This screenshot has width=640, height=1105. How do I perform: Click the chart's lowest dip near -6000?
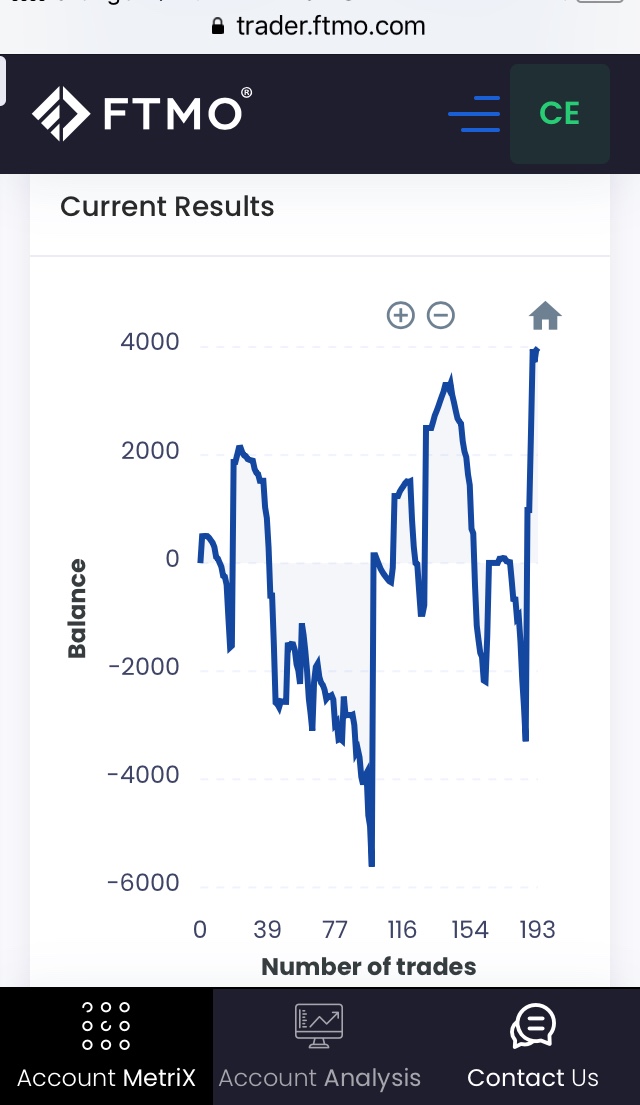point(371,863)
